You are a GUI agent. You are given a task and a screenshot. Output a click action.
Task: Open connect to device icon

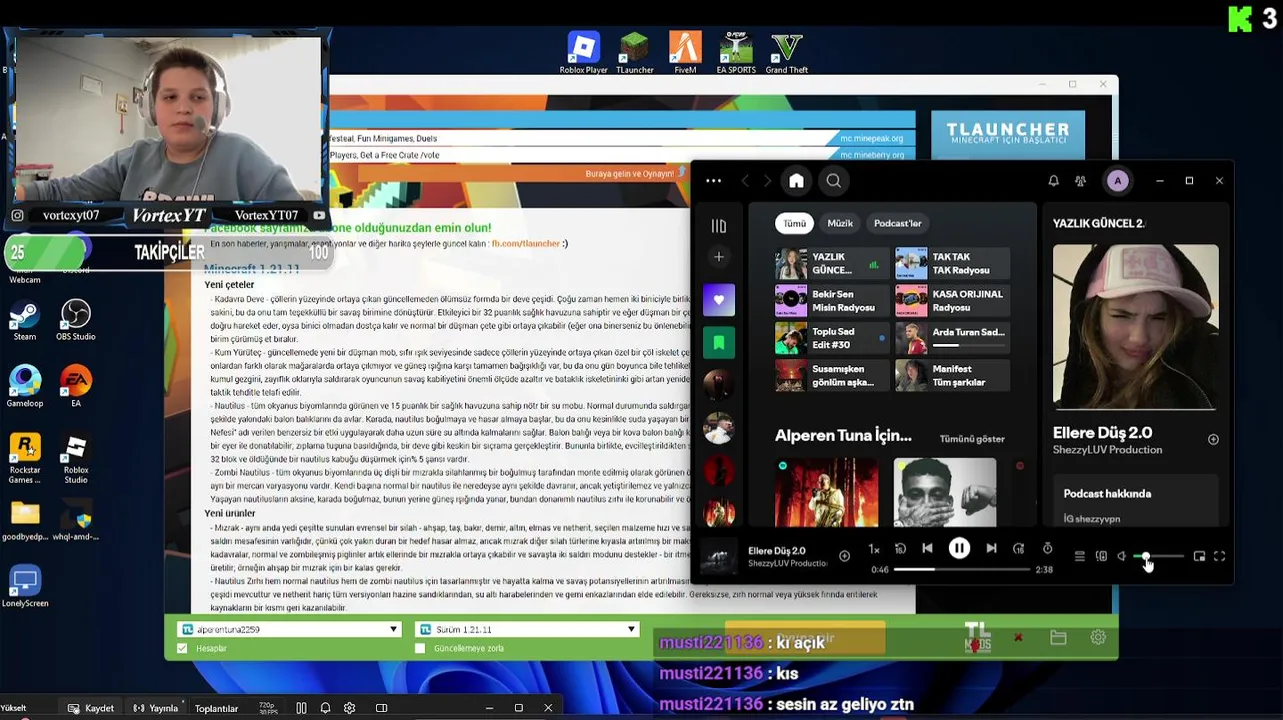pos(1101,556)
